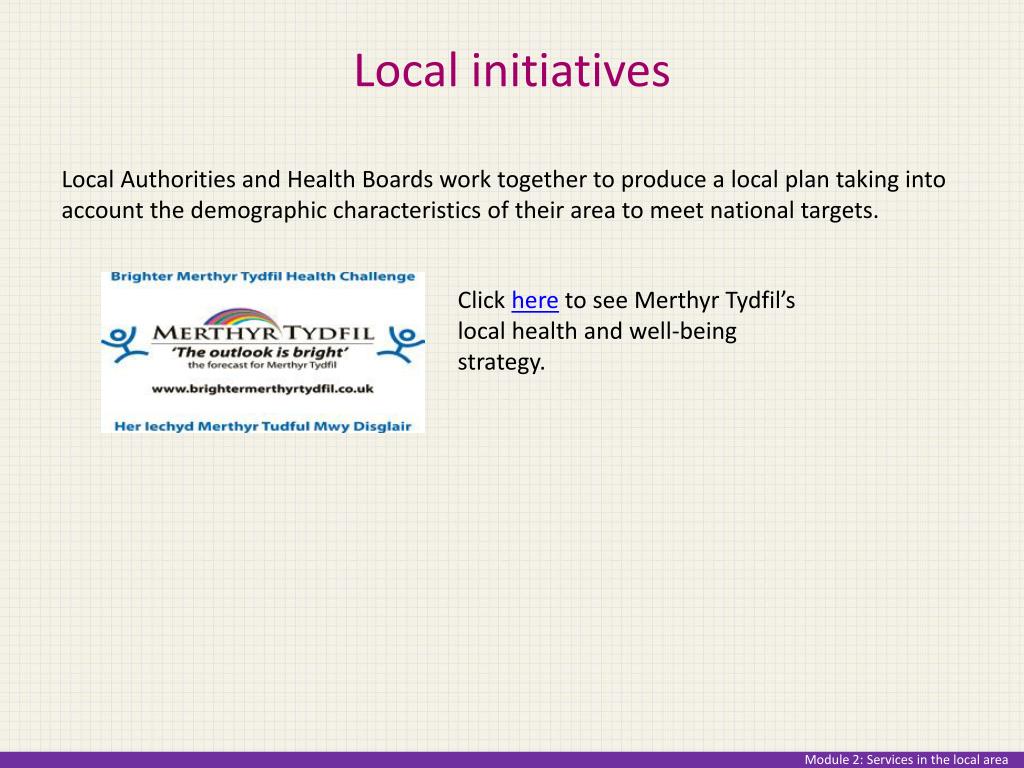Click the paragraph starting 'Local Authorities and Health Boards'

click(503, 195)
